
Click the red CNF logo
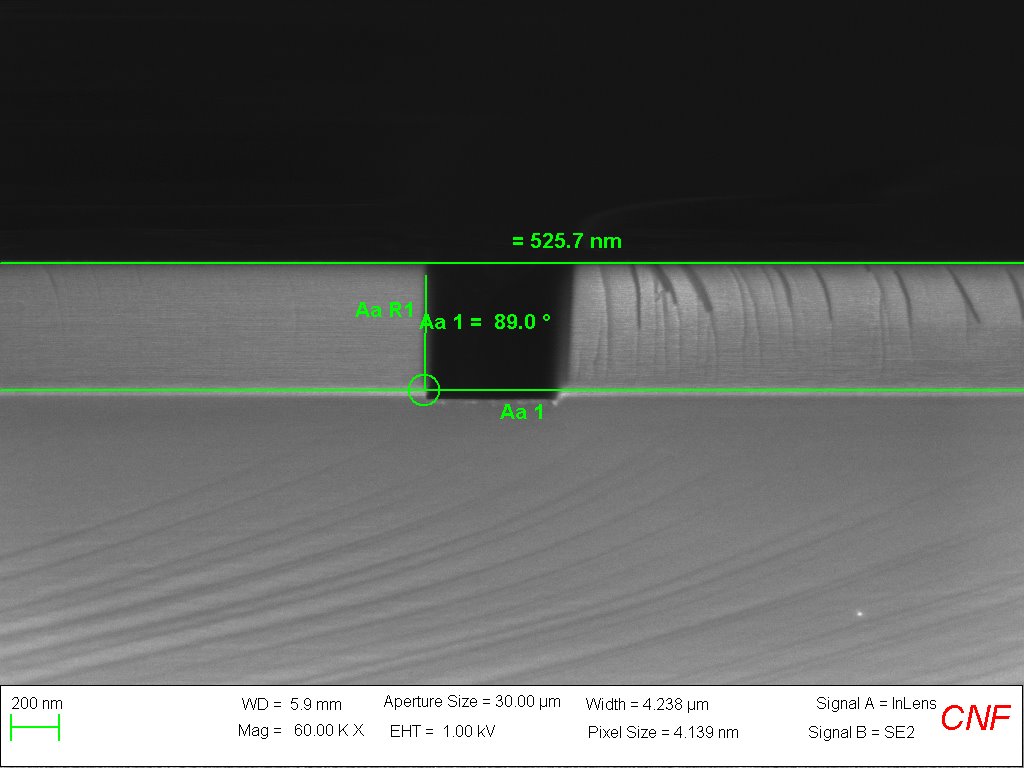coord(976,718)
